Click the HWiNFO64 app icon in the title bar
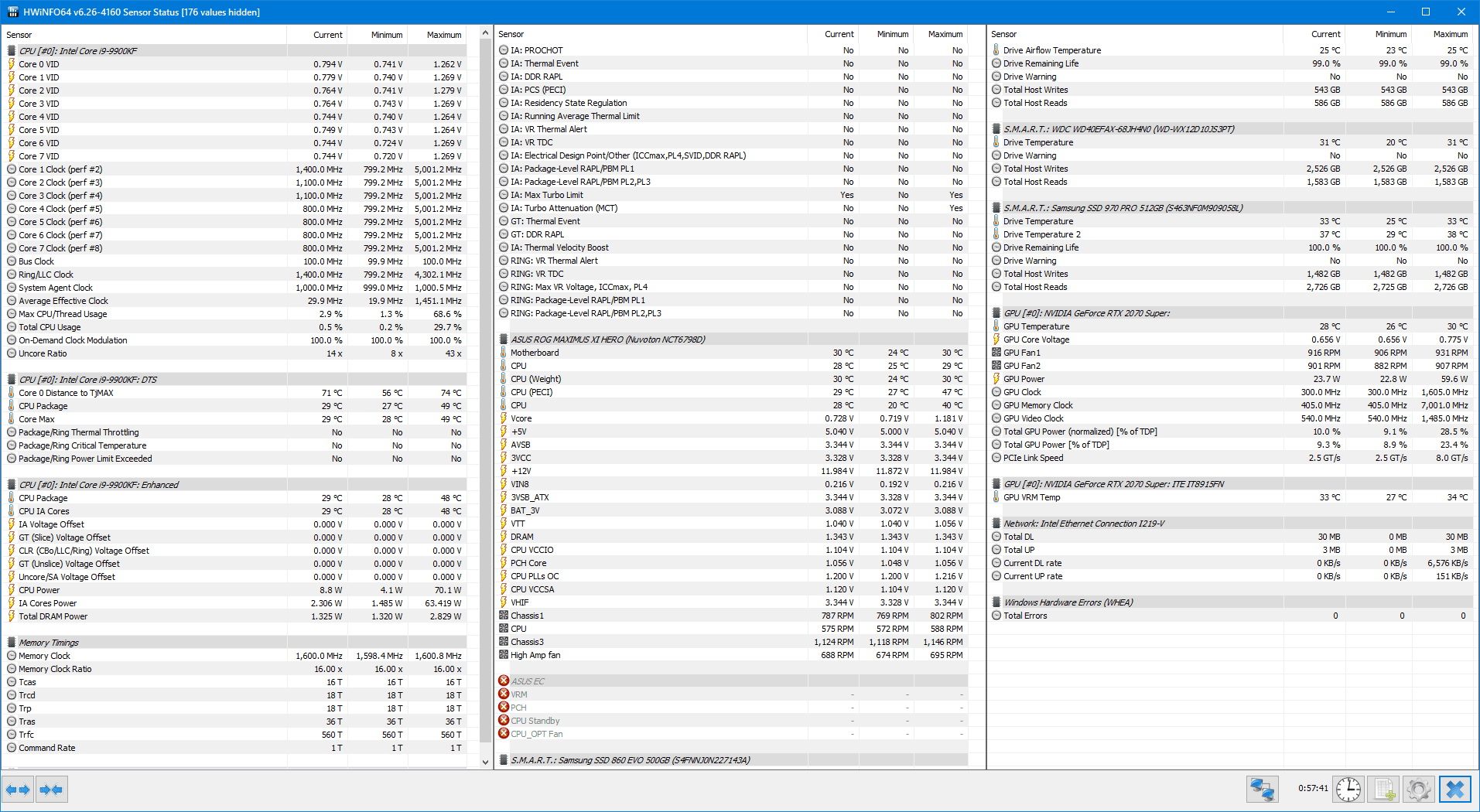1480x812 pixels. click(12, 12)
